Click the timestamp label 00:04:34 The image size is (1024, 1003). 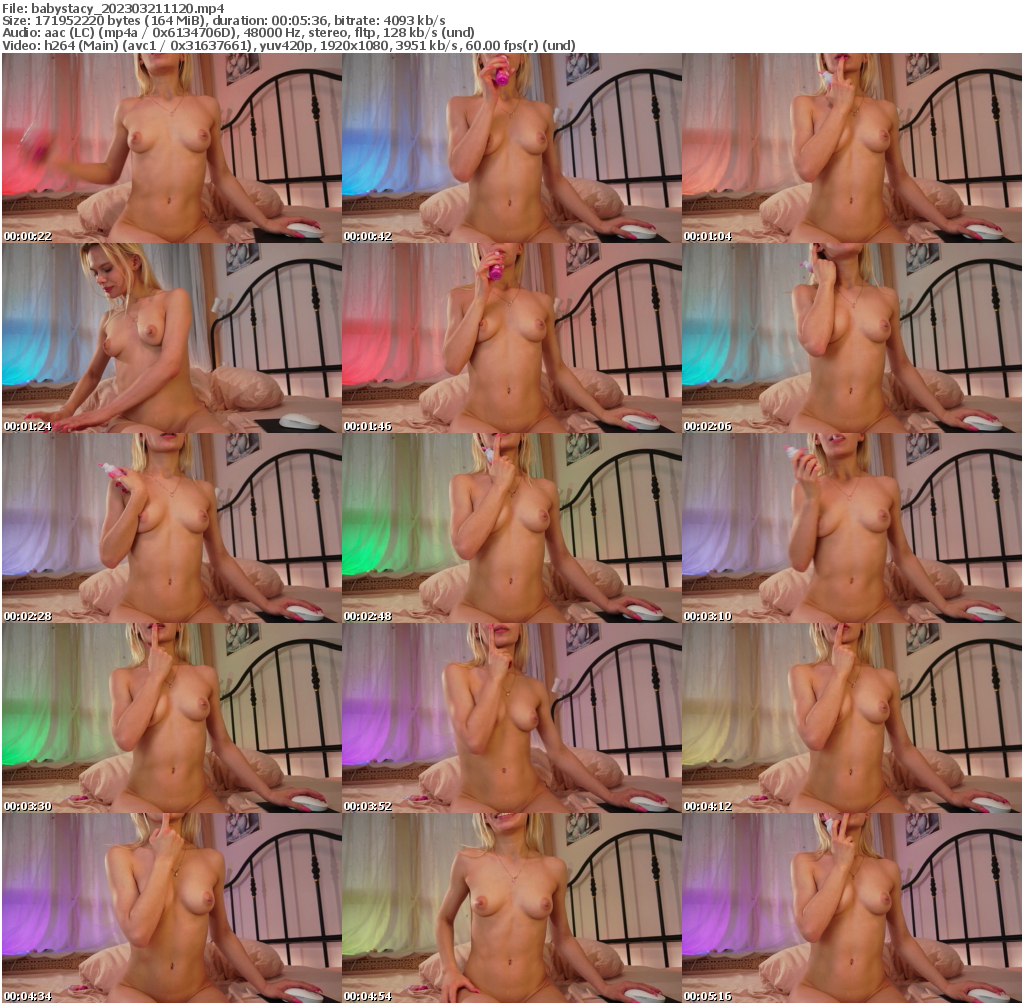click(x=26, y=994)
